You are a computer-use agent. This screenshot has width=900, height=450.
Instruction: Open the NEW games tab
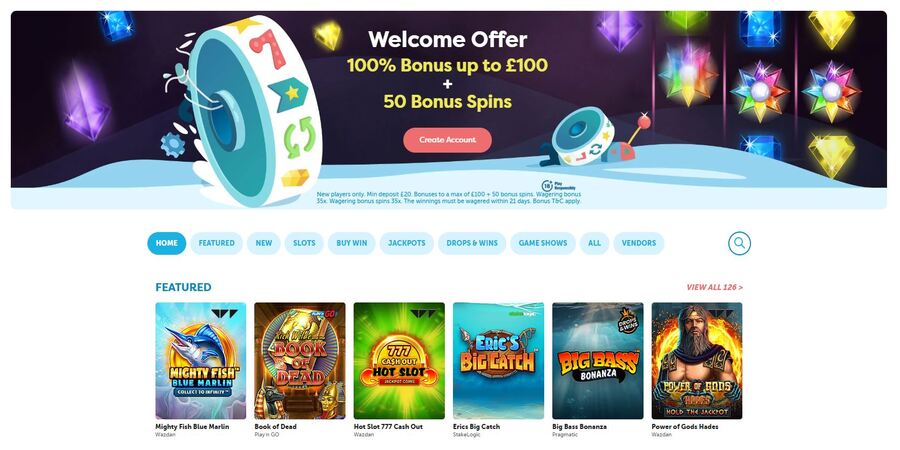coord(263,243)
